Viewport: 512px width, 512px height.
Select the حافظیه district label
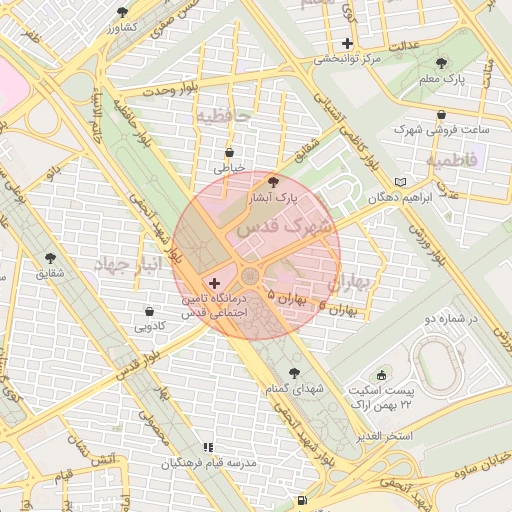point(224,117)
